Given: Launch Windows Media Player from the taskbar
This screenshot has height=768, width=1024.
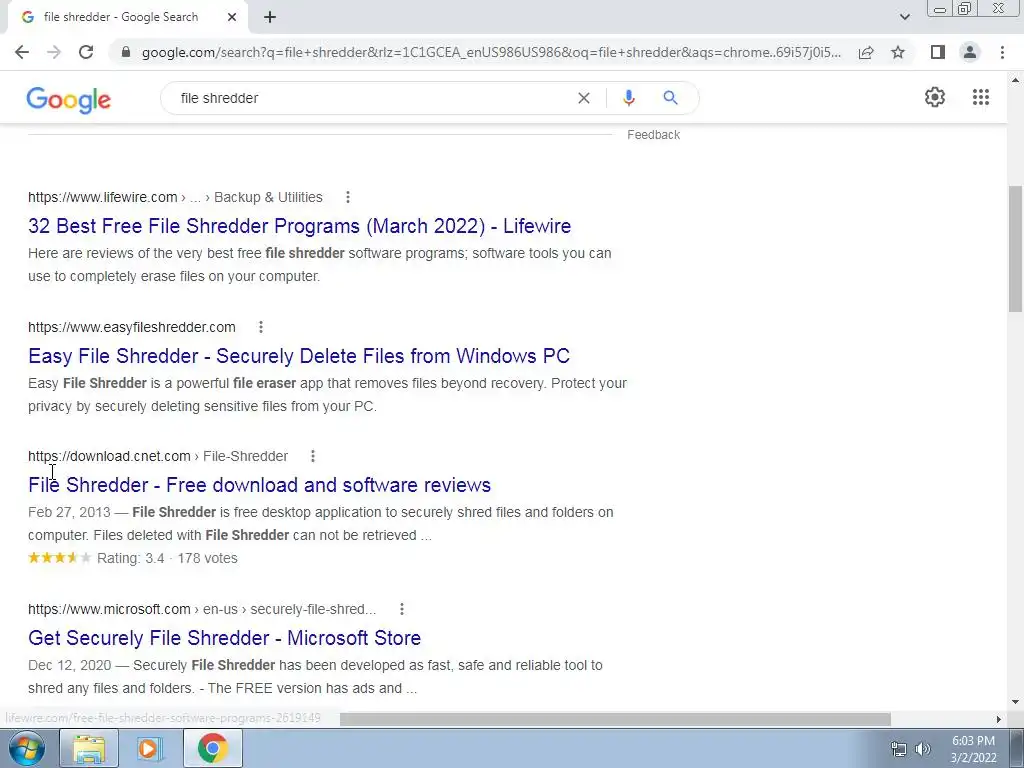Looking at the screenshot, I should [x=149, y=749].
